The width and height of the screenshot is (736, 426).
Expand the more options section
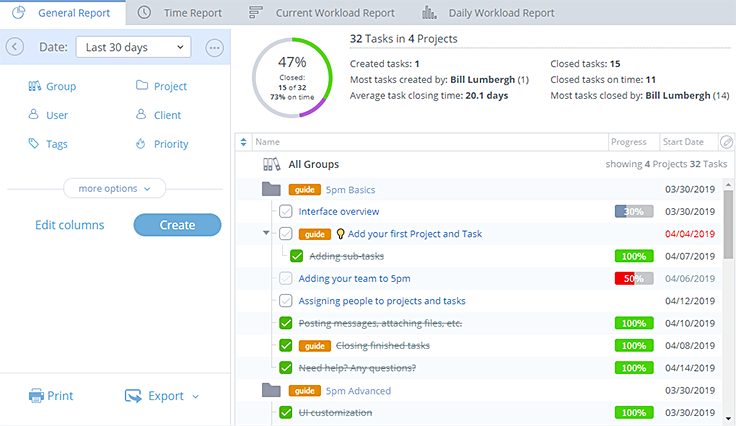pos(115,188)
